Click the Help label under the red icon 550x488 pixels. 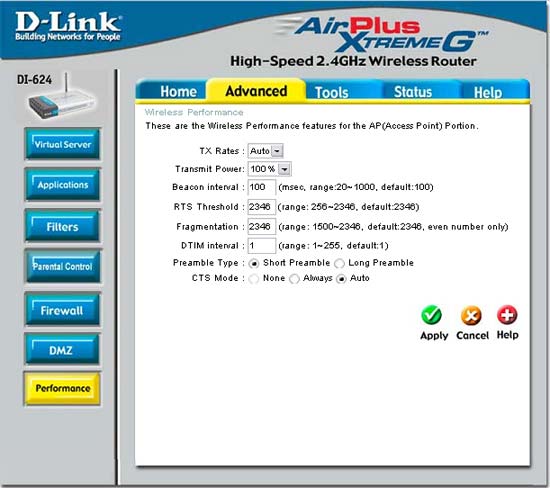508,335
